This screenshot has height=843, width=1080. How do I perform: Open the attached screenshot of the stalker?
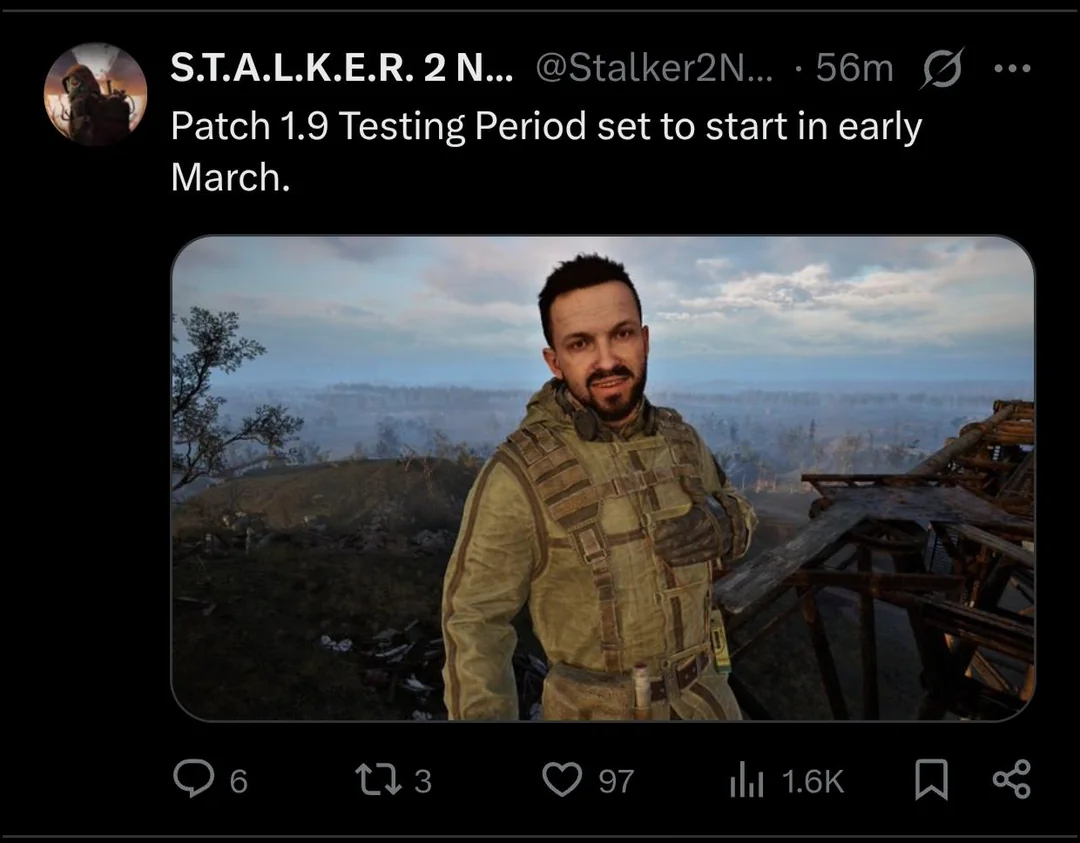click(x=602, y=478)
